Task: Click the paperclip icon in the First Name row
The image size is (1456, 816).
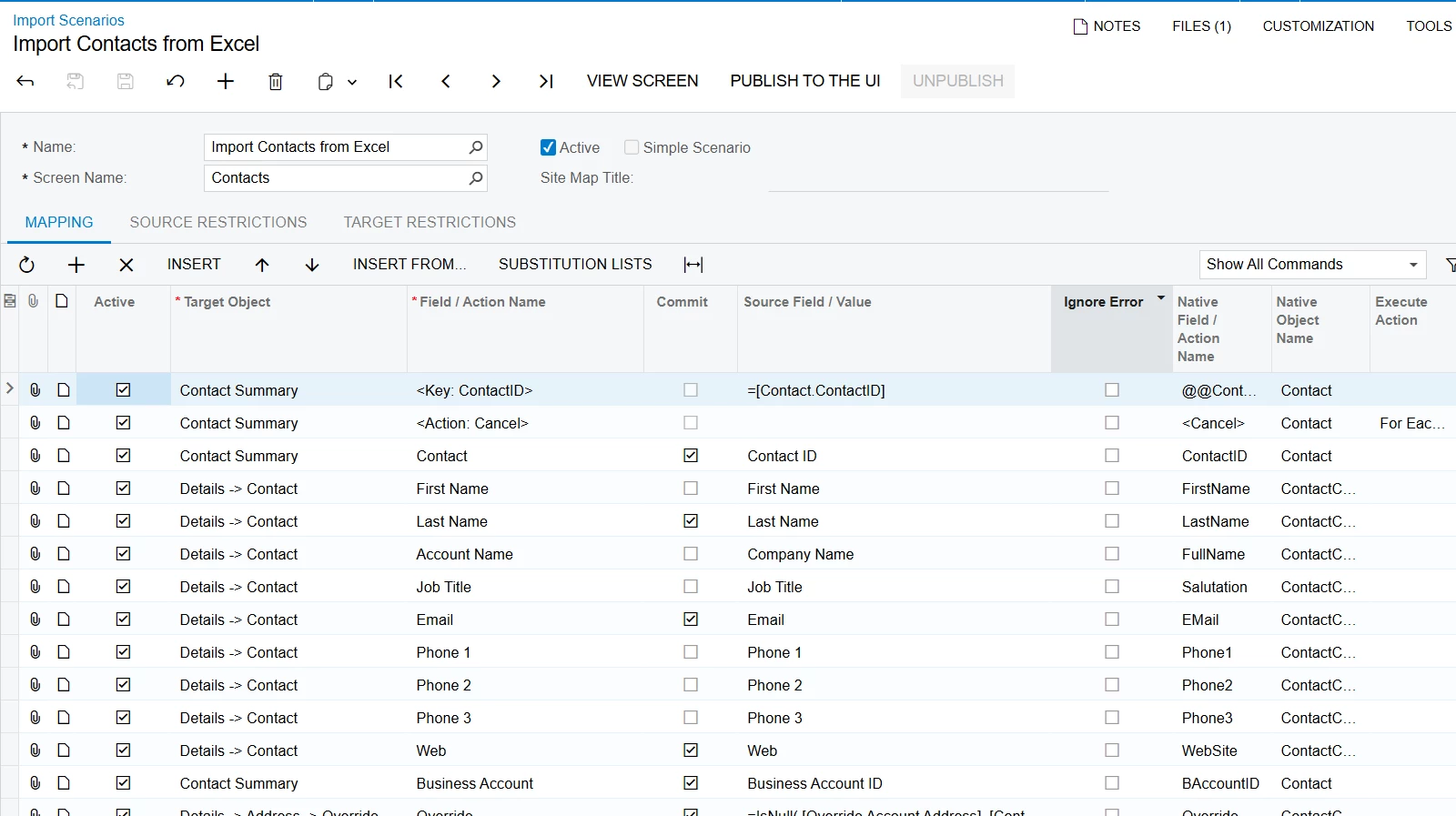Action: pyautogui.click(x=35, y=489)
